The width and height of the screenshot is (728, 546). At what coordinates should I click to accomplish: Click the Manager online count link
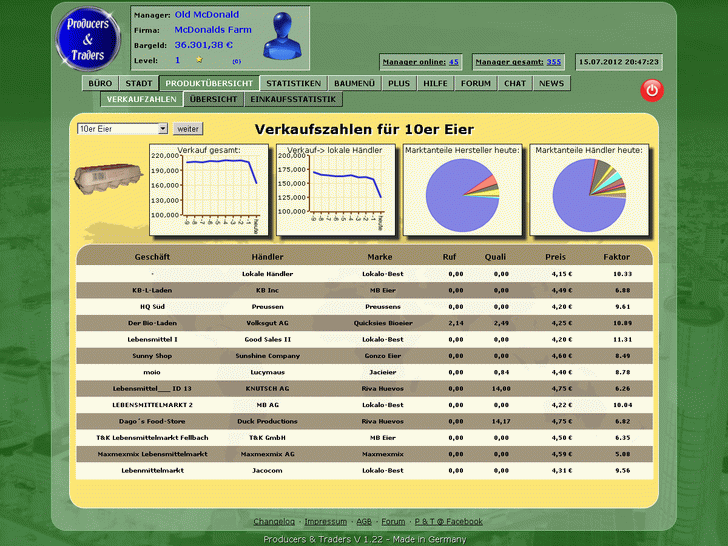[454, 62]
